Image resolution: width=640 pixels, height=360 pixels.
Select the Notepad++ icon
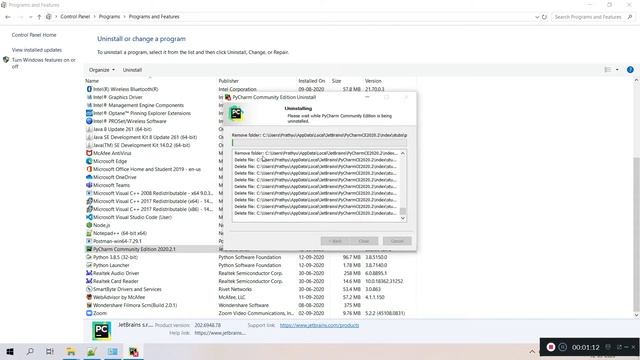coord(89,233)
